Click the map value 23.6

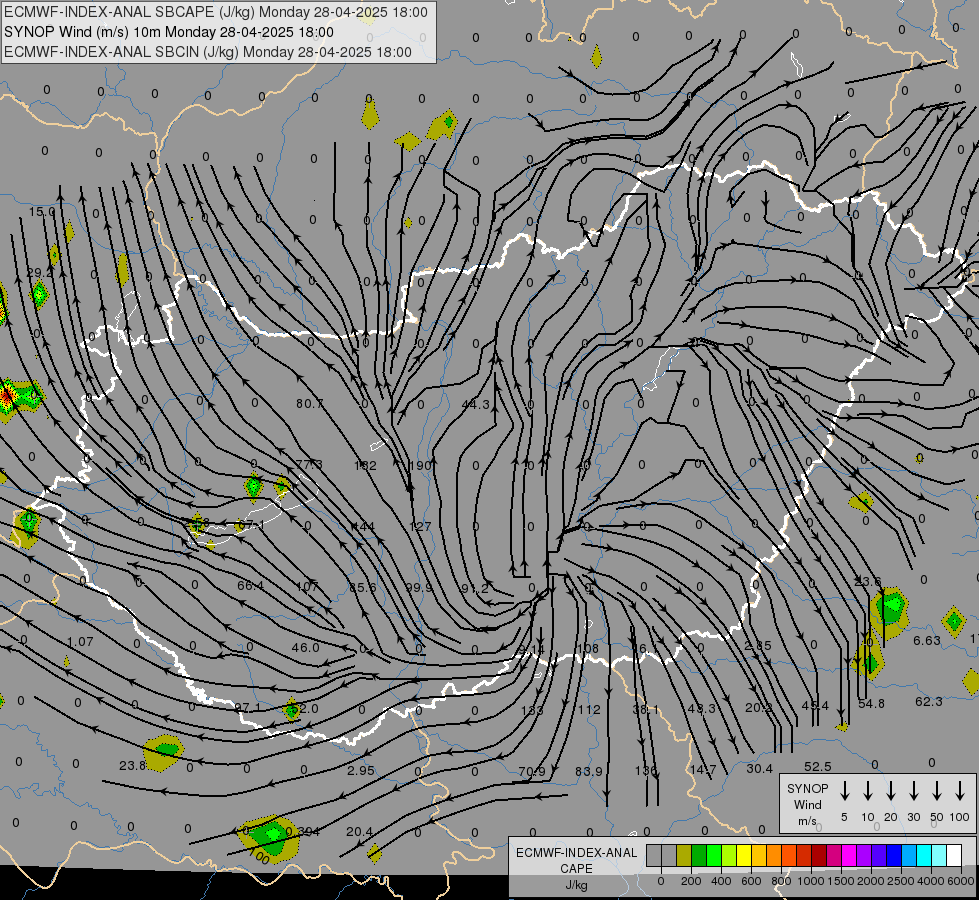867,581
